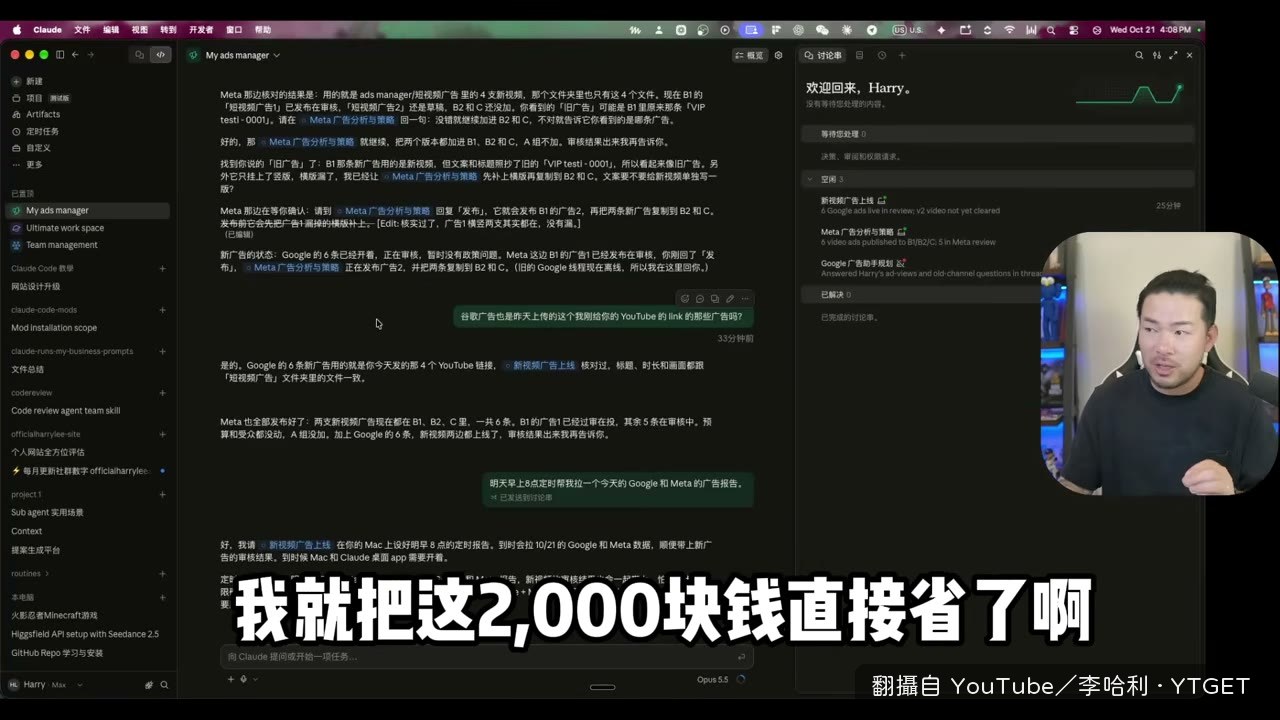Open the Harry Max account menu
Viewport: 1280px width, 720px height.
pyautogui.click(x=45, y=685)
